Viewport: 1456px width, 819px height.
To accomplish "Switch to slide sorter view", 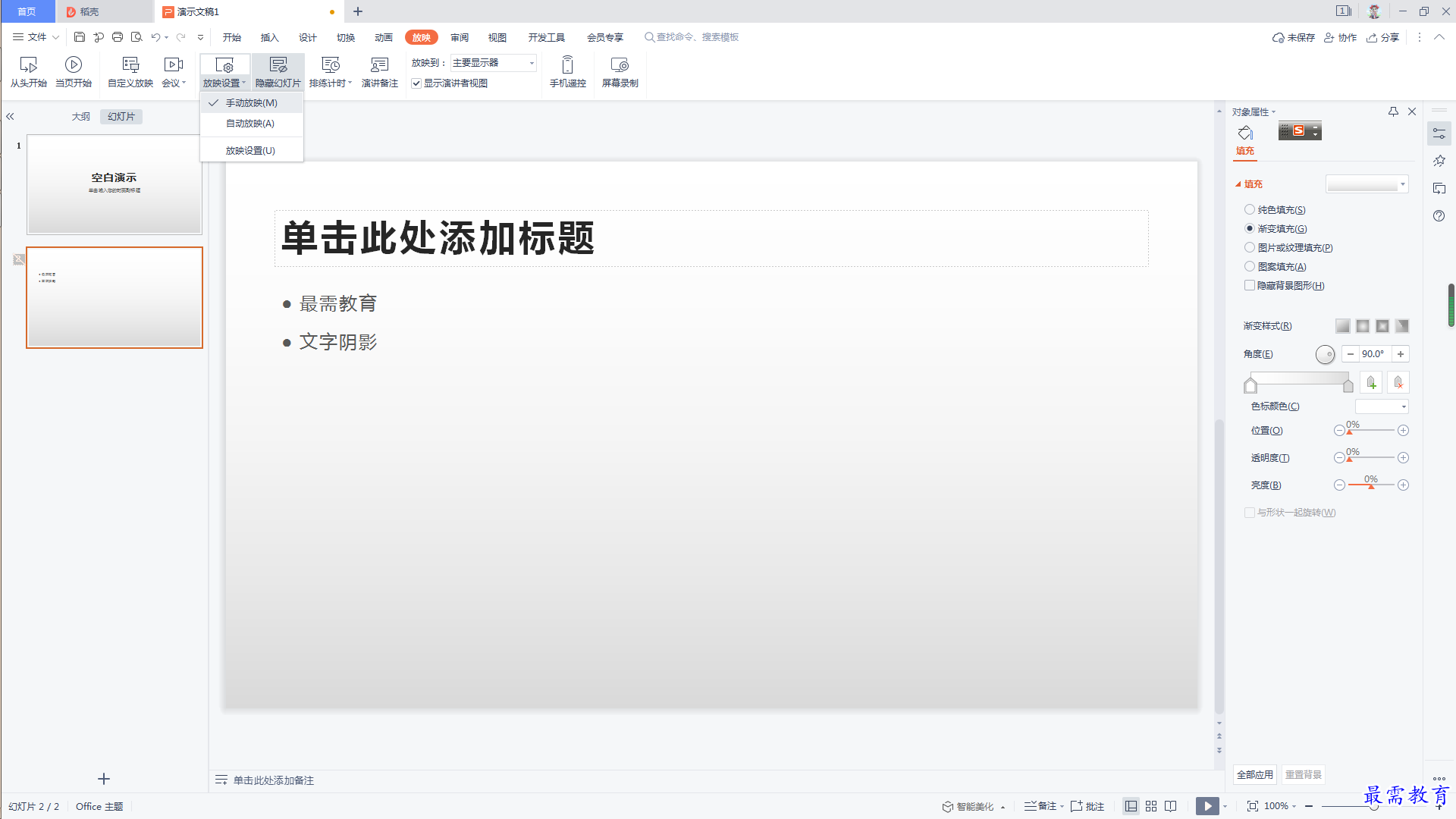I will coord(1151,806).
